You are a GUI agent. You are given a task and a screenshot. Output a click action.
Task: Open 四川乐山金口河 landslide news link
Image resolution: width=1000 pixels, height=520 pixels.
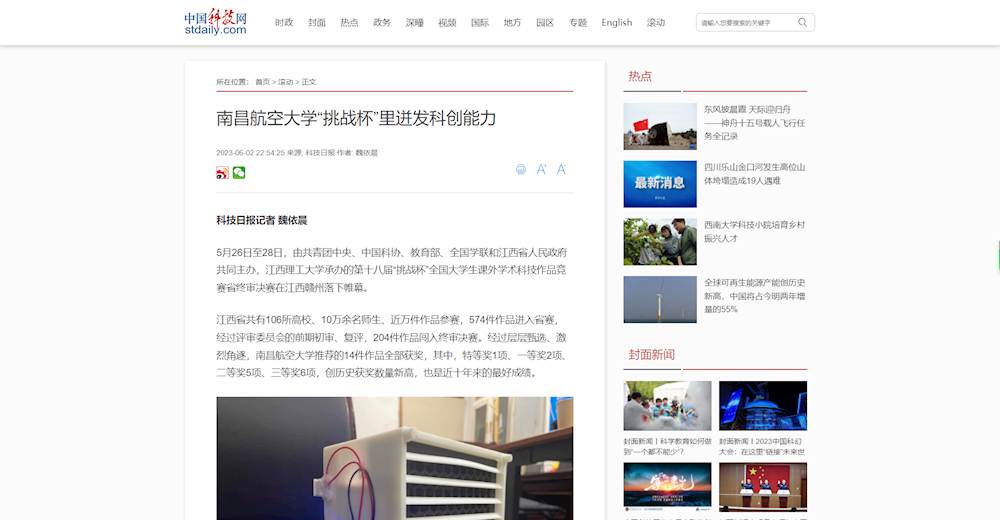pyautogui.click(x=753, y=174)
